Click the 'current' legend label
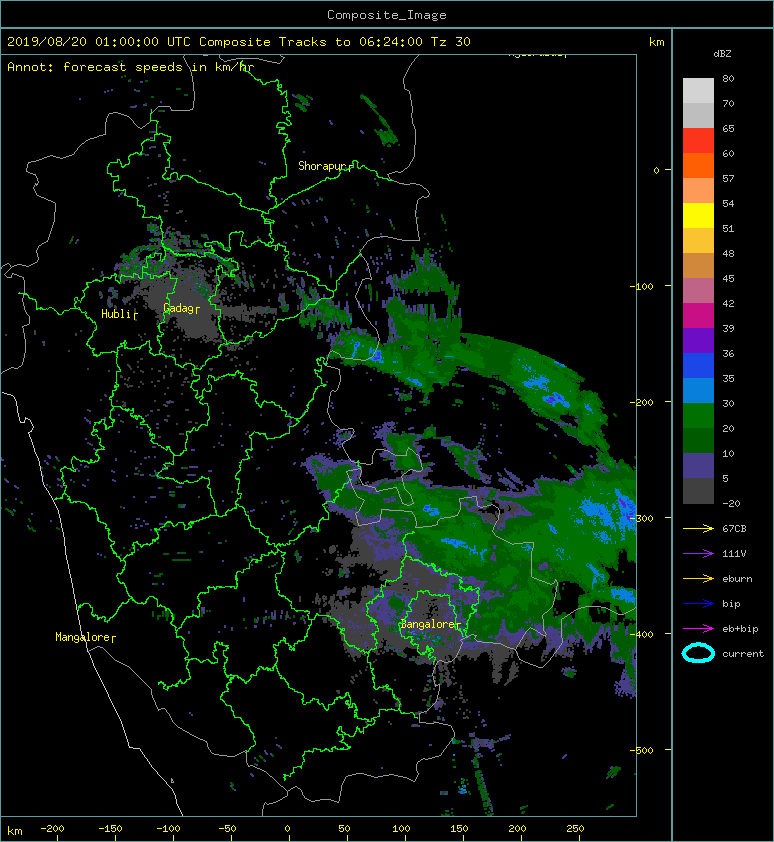The height and width of the screenshot is (842, 774). 743,654
